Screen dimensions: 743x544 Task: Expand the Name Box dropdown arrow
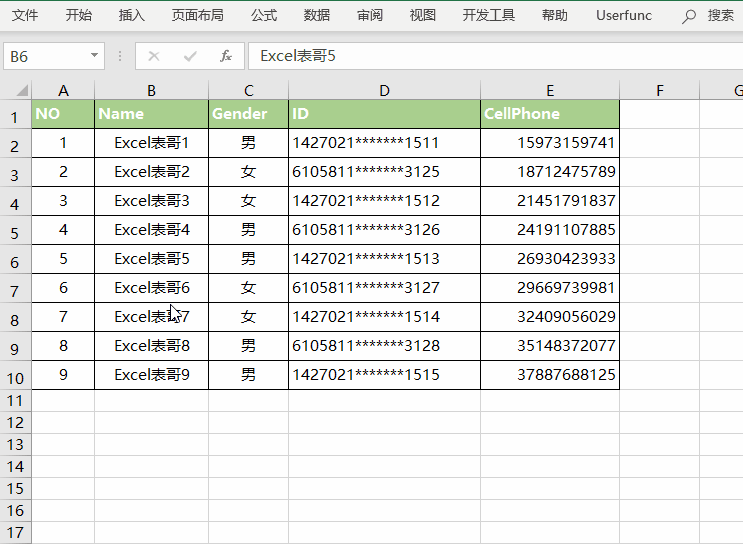click(x=94, y=55)
